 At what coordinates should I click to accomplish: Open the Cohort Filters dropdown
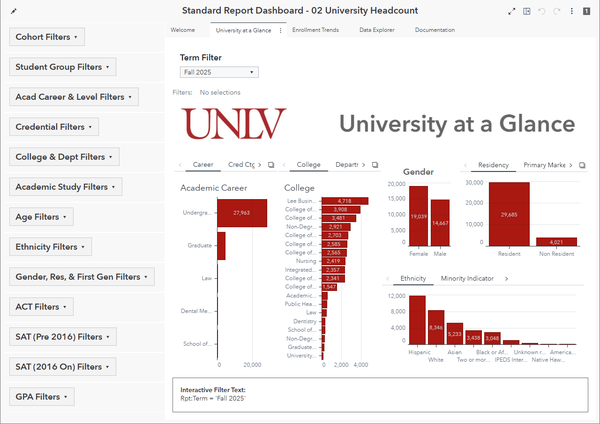47,37
